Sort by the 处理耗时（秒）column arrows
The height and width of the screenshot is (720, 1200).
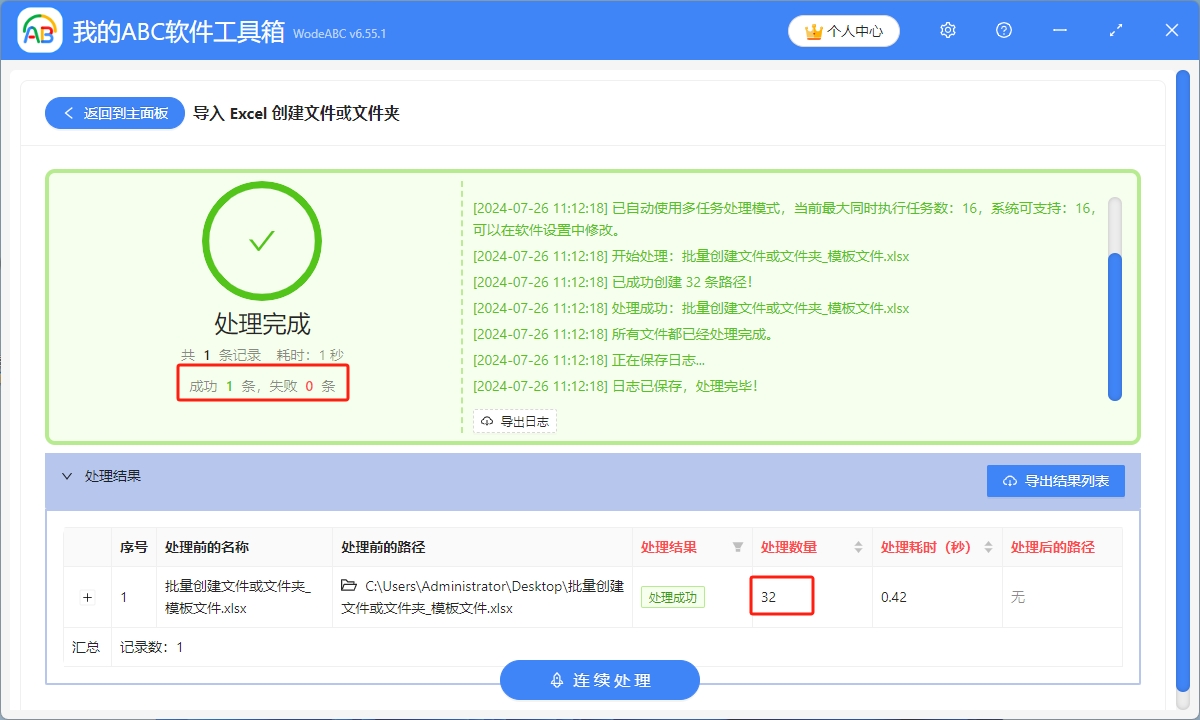click(988, 547)
